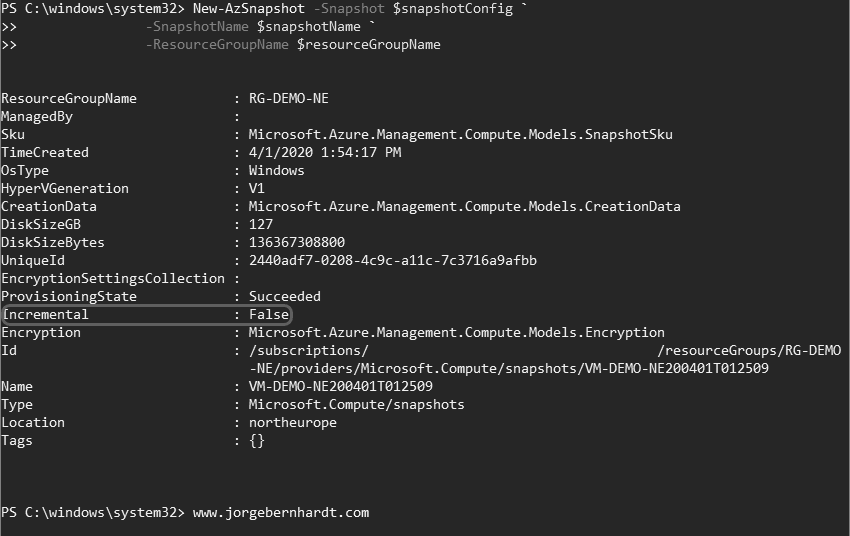This screenshot has height=536, width=850.
Task: Click the DiskSizeBytes value 136367308800
Action: coord(296,242)
